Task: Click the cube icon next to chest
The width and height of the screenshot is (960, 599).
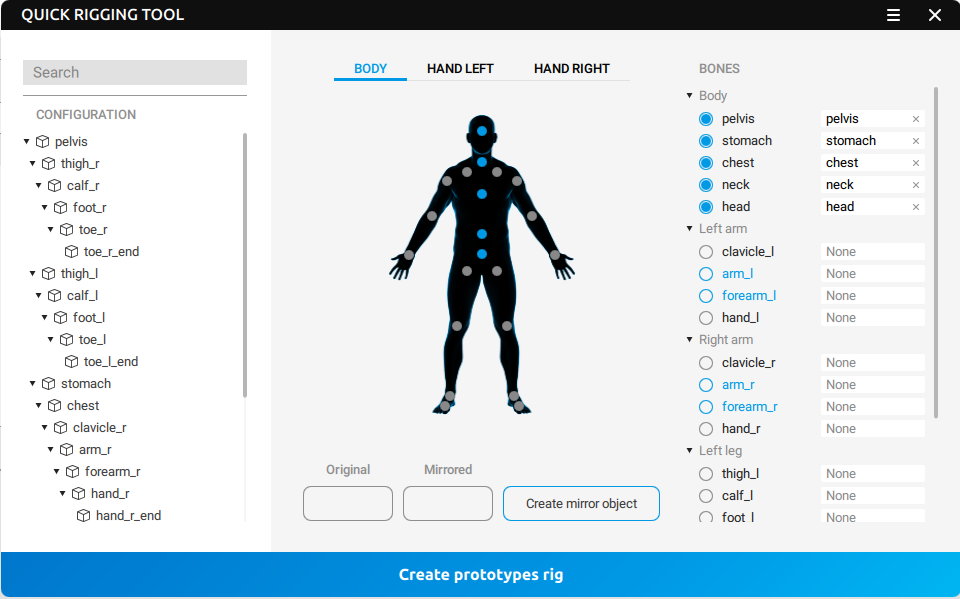Action: [54, 405]
